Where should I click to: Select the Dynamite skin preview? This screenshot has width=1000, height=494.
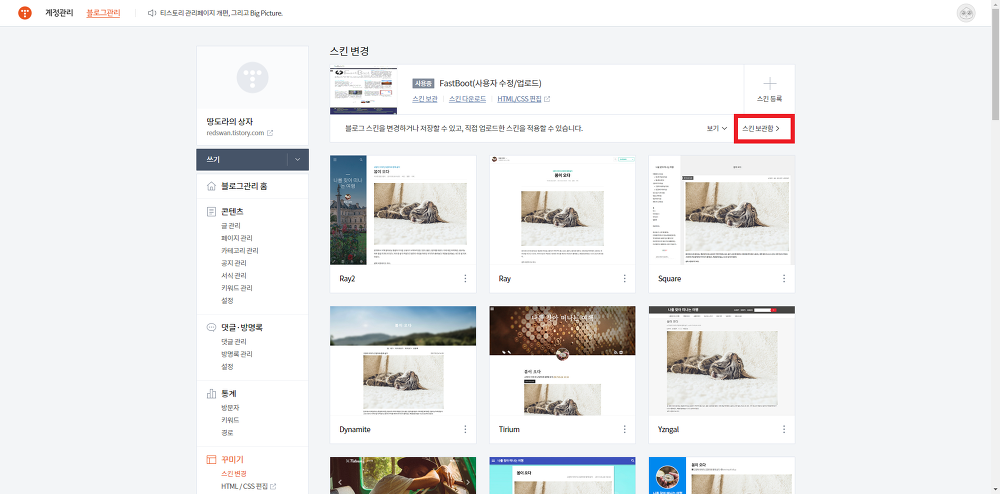[403, 360]
